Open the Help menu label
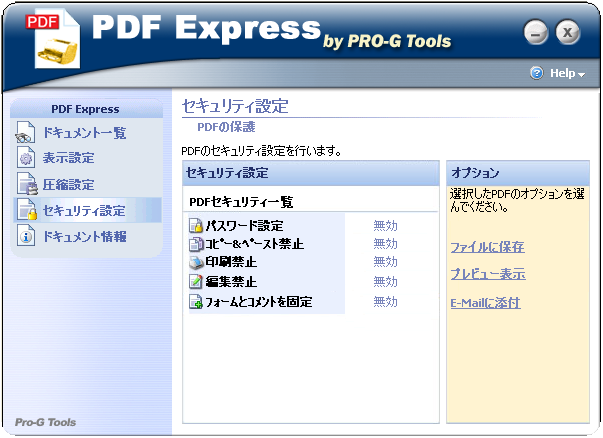The width and height of the screenshot is (603, 438). pyautogui.click(x=563, y=73)
